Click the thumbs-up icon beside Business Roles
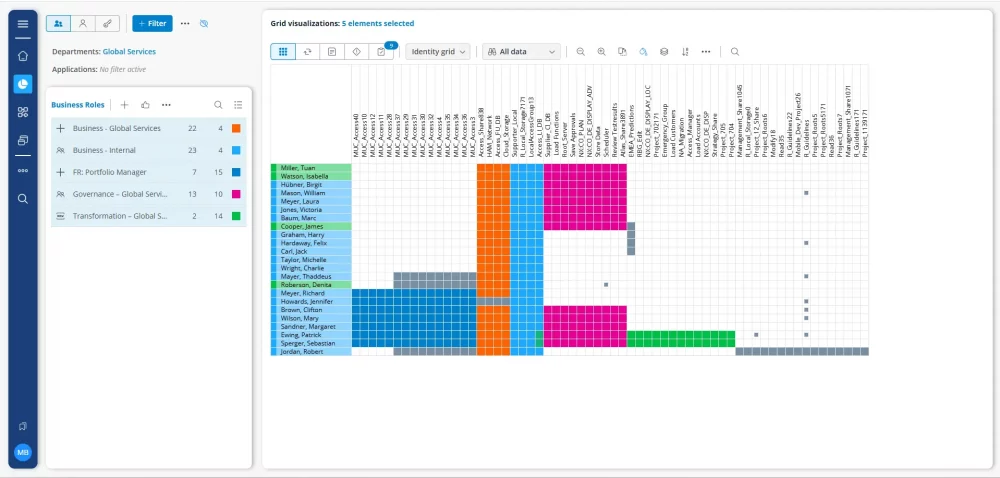 pyautogui.click(x=145, y=104)
